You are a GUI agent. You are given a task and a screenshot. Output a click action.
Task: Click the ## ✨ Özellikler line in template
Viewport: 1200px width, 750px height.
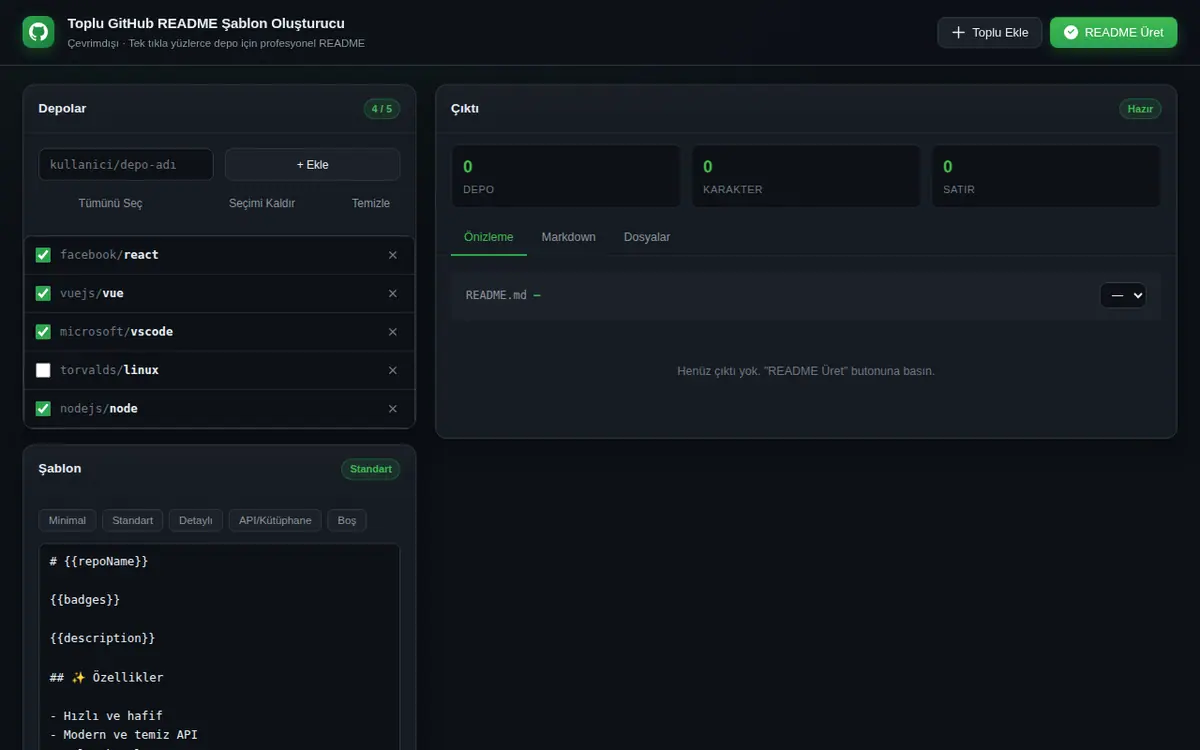pyautogui.click(x=106, y=677)
